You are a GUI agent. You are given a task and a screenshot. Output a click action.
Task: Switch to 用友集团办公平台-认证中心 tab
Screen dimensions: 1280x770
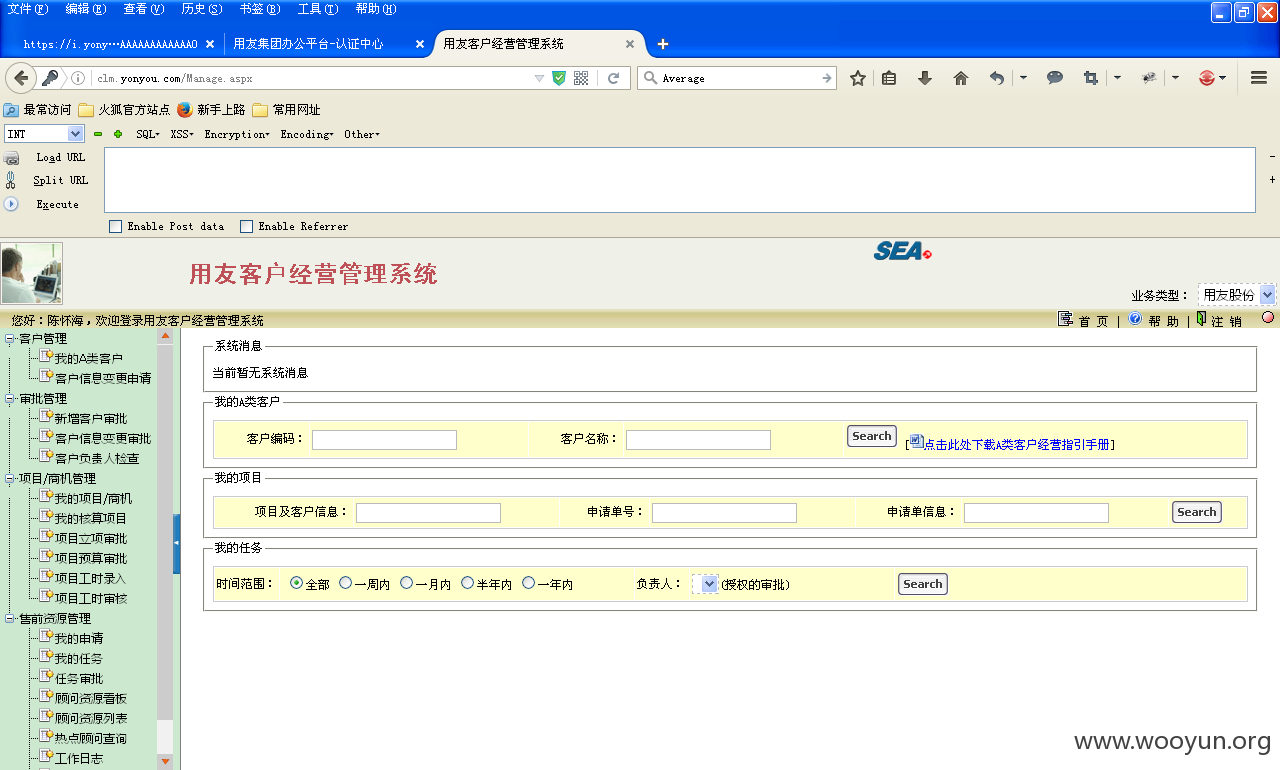tap(329, 44)
